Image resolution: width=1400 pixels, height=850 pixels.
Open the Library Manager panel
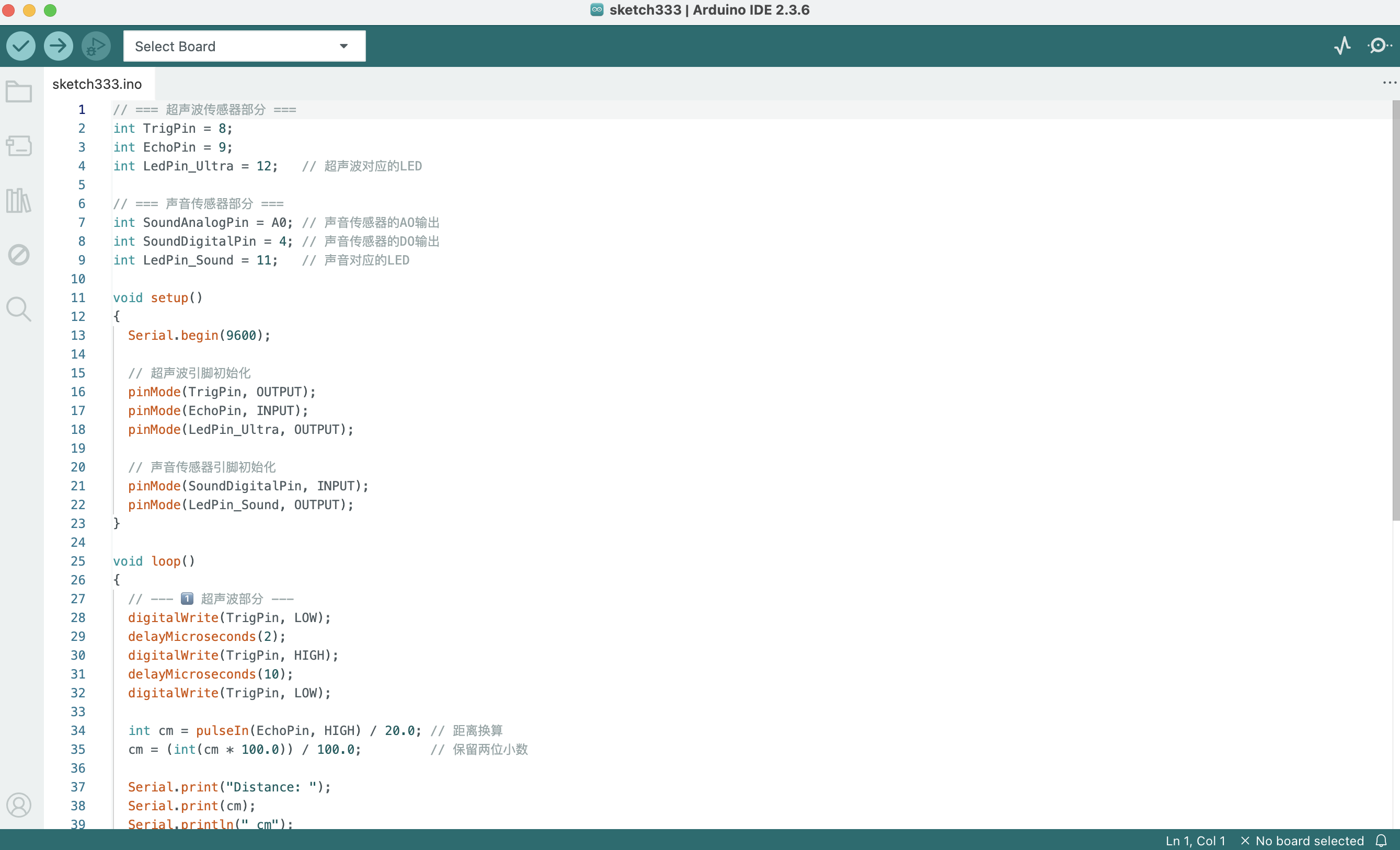point(19,200)
